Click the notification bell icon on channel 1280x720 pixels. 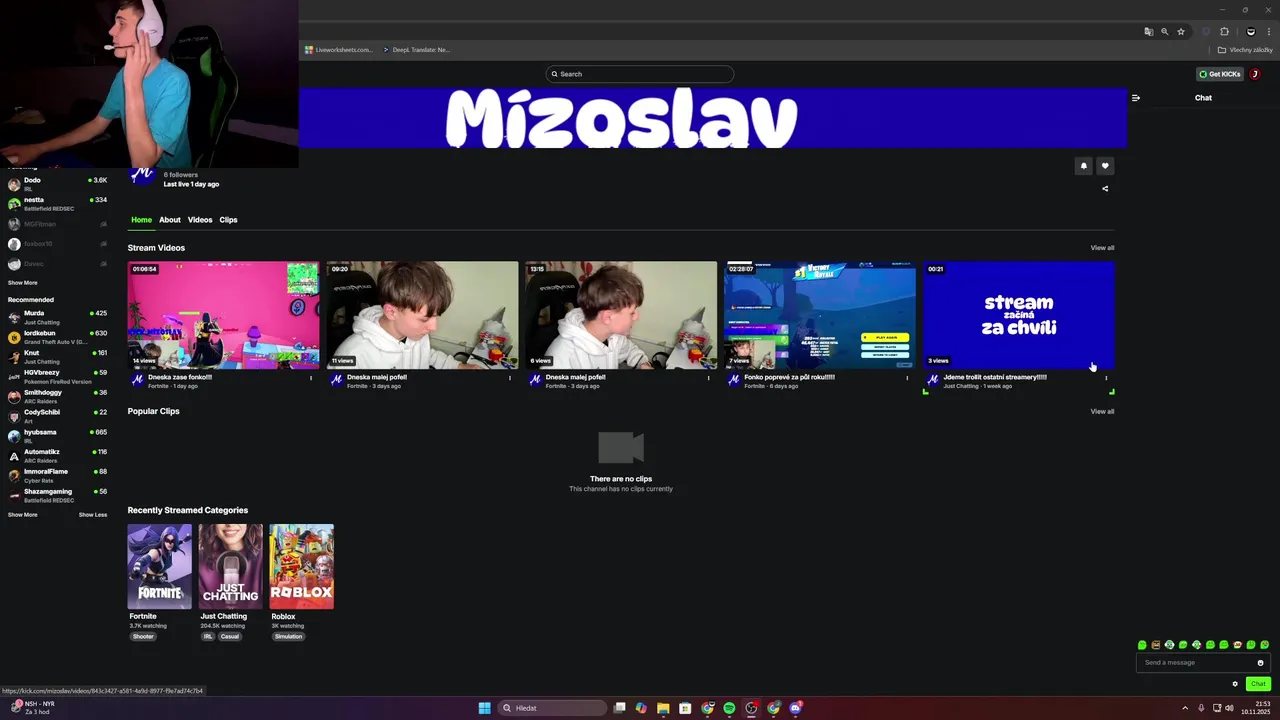(x=1083, y=166)
